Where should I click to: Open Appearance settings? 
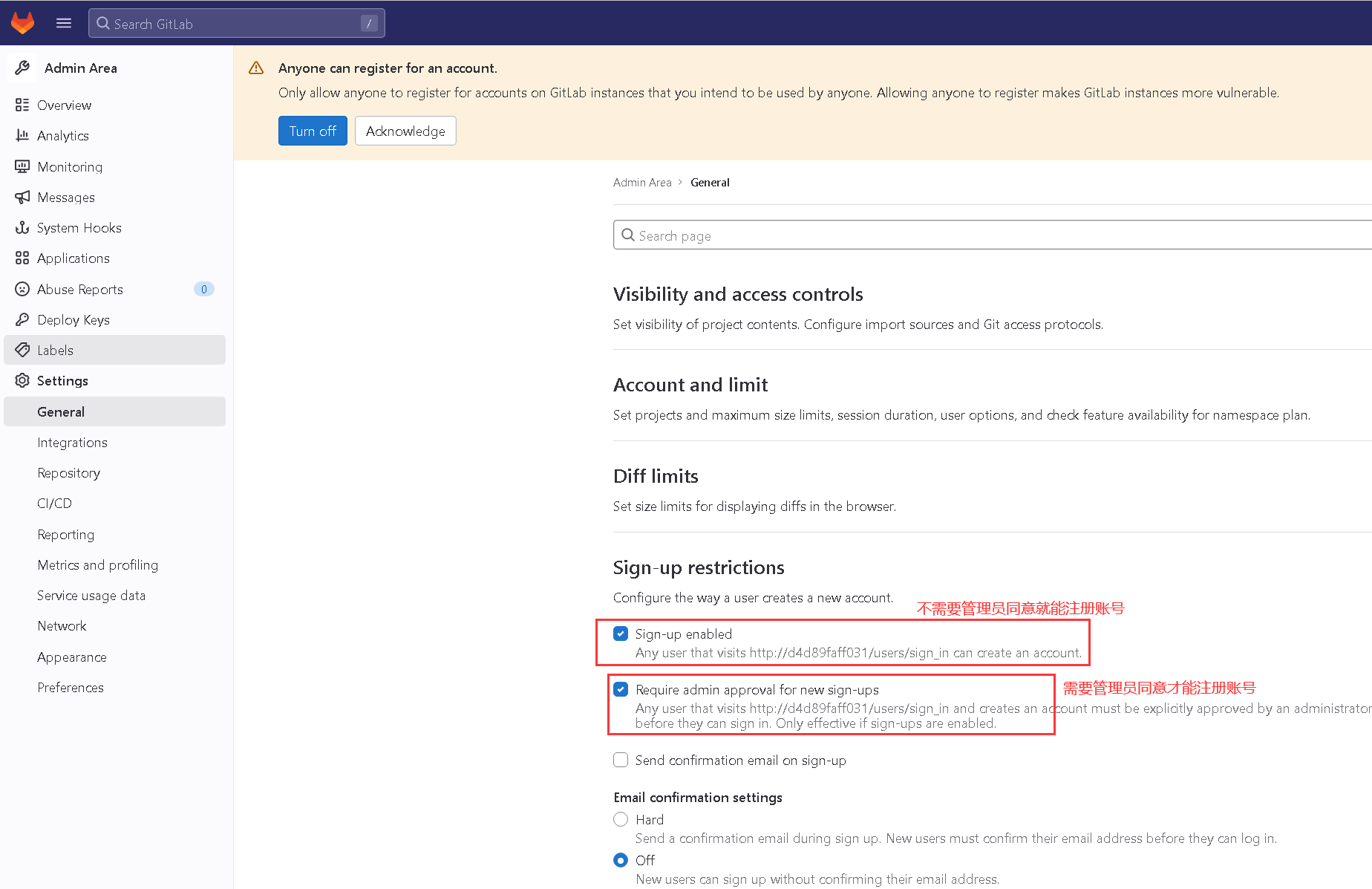pyautogui.click(x=115, y=657)
